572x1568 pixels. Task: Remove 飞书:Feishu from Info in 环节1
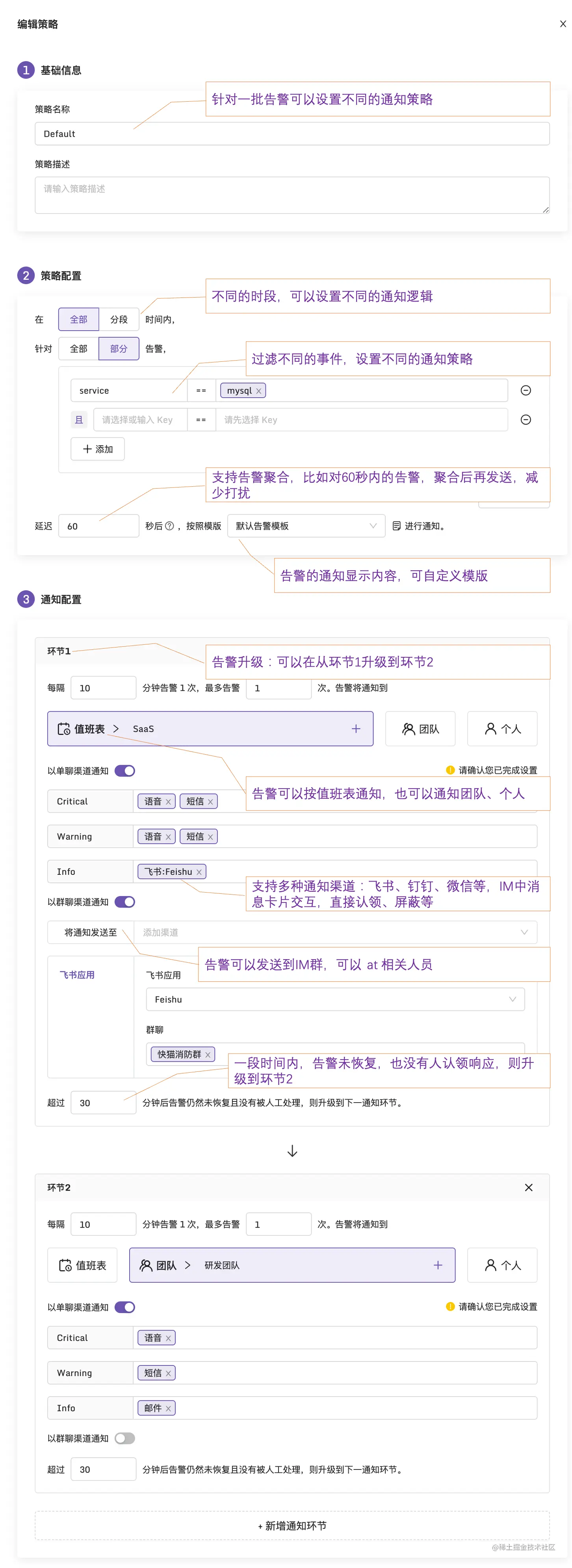pyautogui.click(x=199, y=872)
